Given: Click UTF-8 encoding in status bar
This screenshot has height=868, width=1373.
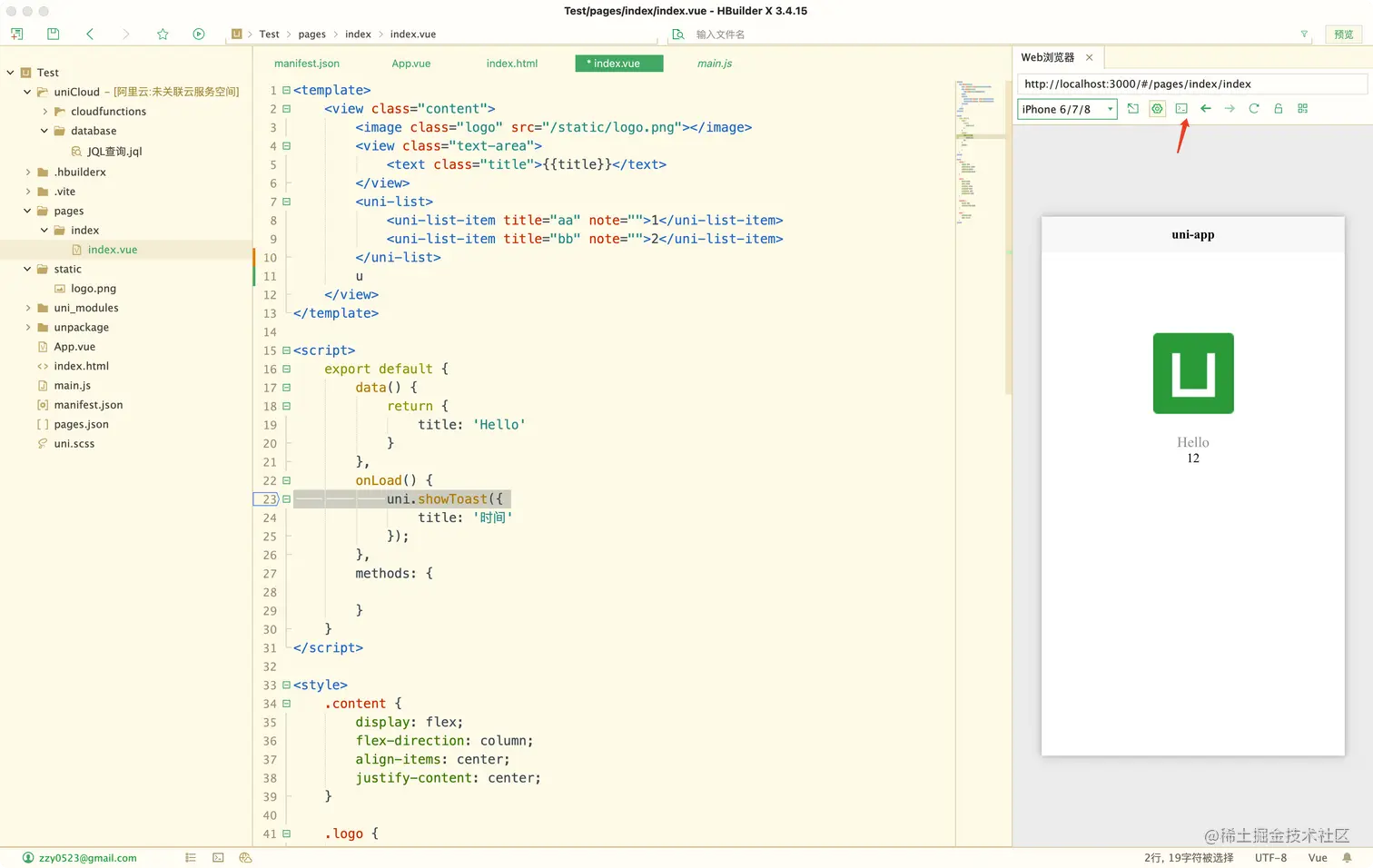Looking at the screenshot, I should point(1270,858).
